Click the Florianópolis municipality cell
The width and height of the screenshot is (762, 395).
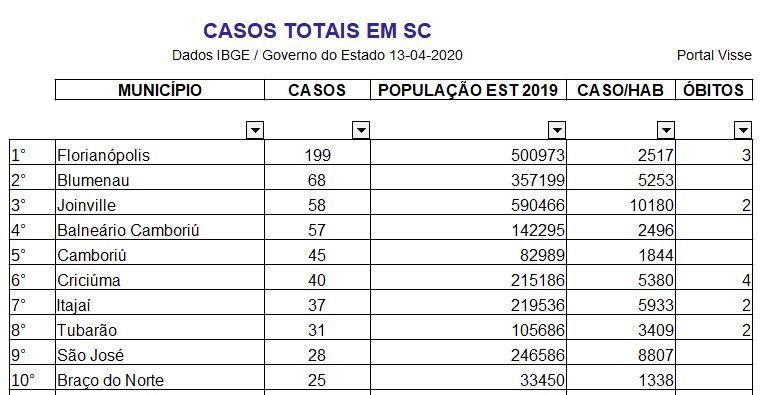click(160, 153)
